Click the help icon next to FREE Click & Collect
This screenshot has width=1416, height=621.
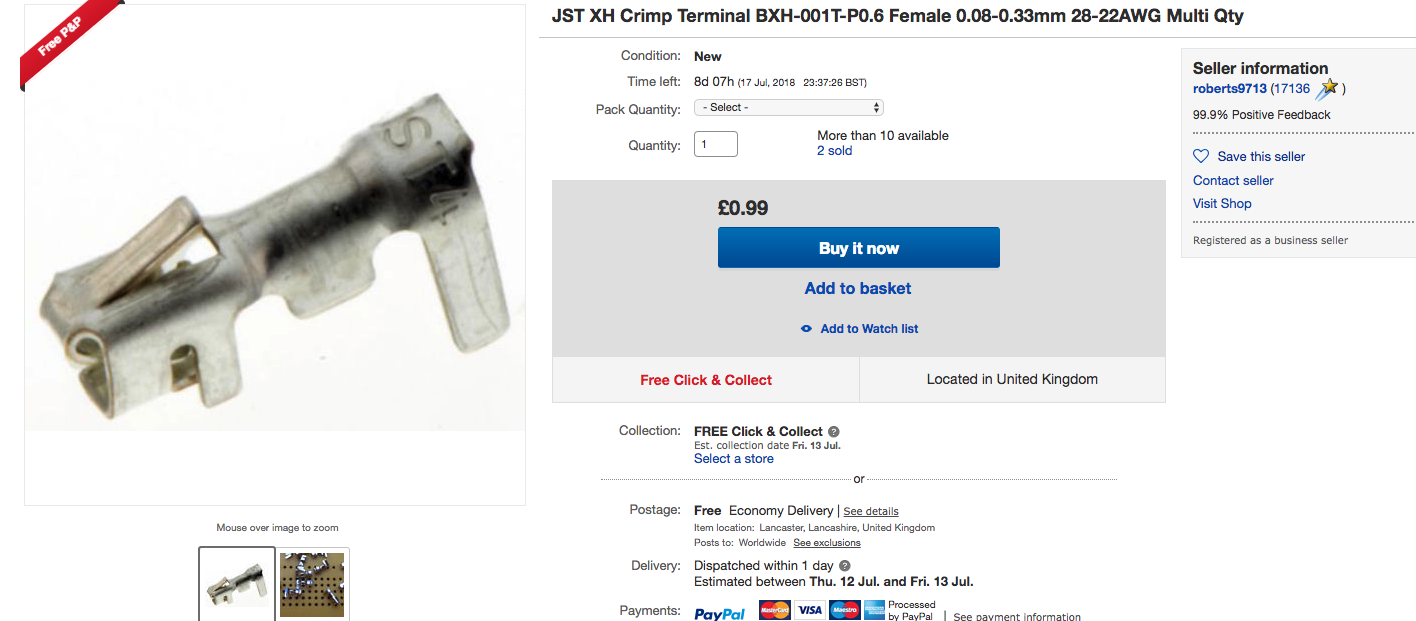tap(833, 432)
